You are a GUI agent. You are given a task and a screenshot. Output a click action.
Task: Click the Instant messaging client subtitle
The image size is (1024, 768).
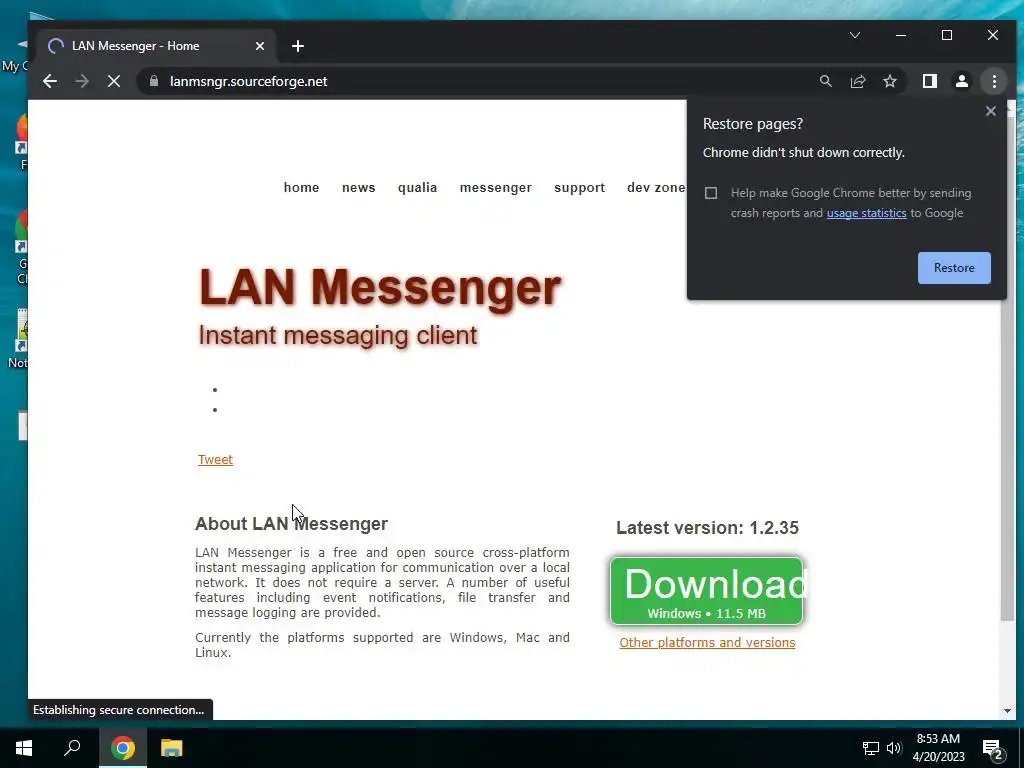coord(338,335)
